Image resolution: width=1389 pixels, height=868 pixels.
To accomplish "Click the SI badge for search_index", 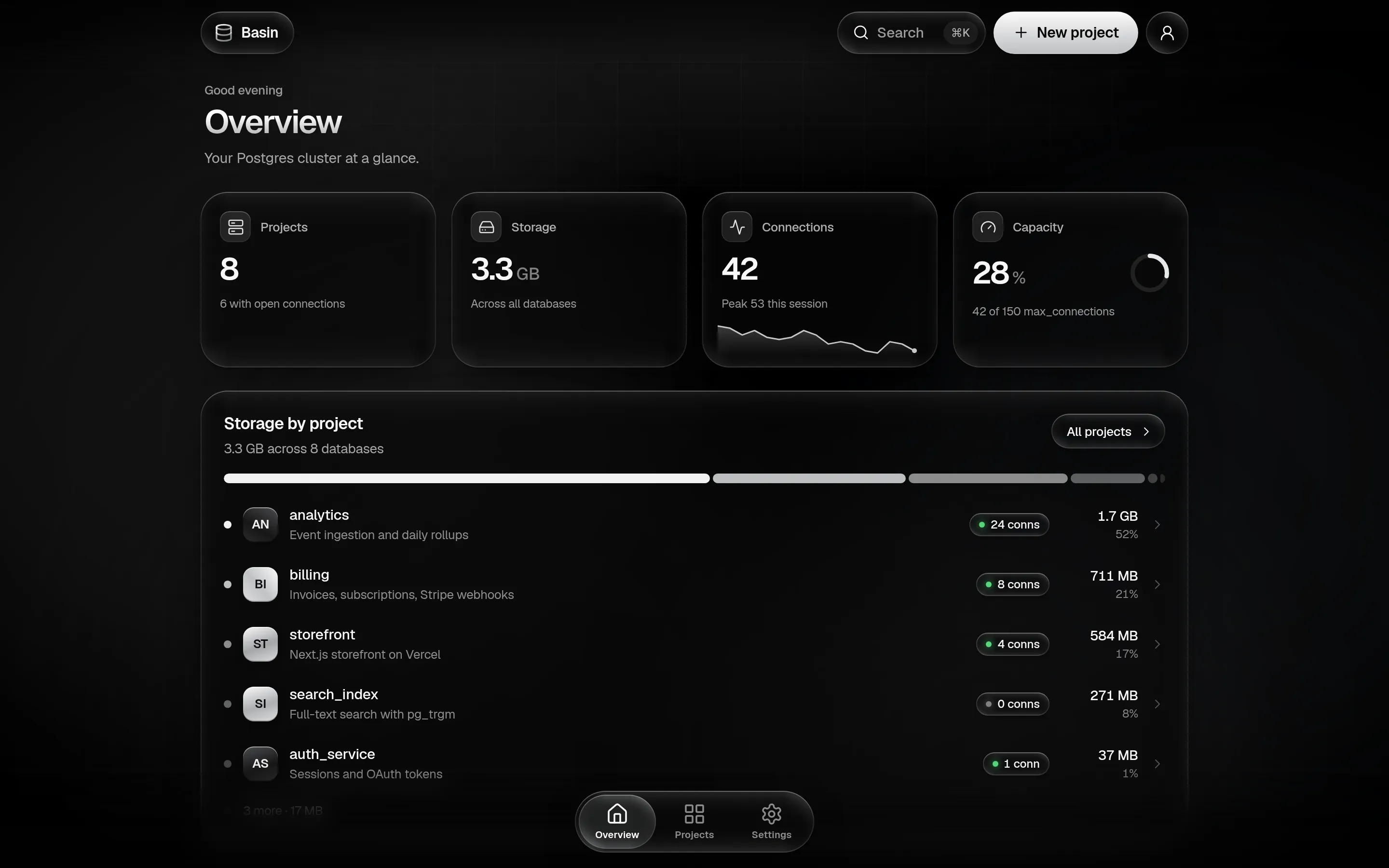I will (260, 703).
